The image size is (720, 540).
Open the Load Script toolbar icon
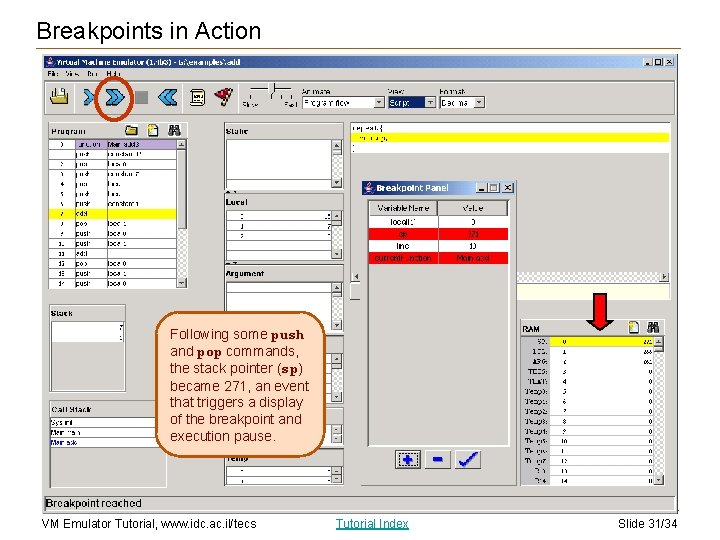pos(197,97)
